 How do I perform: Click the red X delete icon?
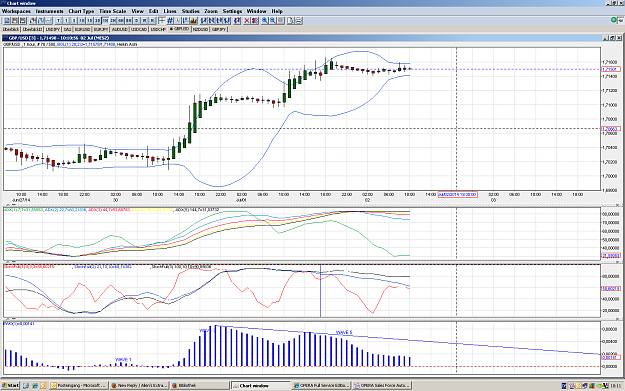(x=247, y=20)
